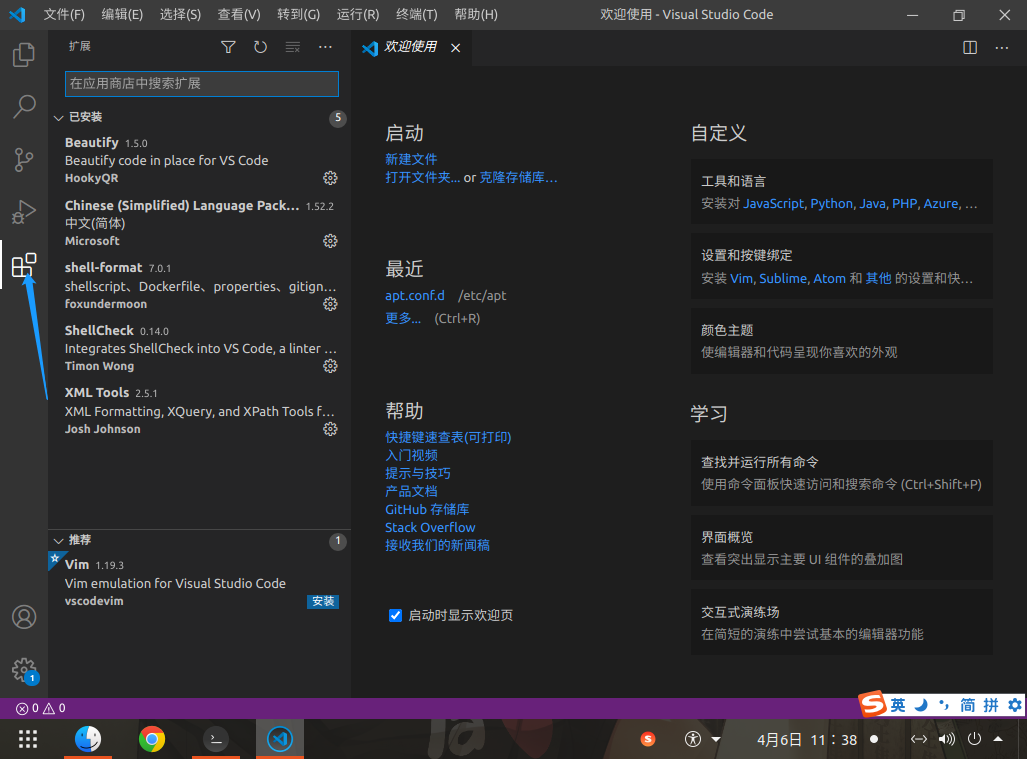The height and width of the screenshot is (759, 1027).
Task: Click the VS Code logo in title bar
Action: coord(18,14)
